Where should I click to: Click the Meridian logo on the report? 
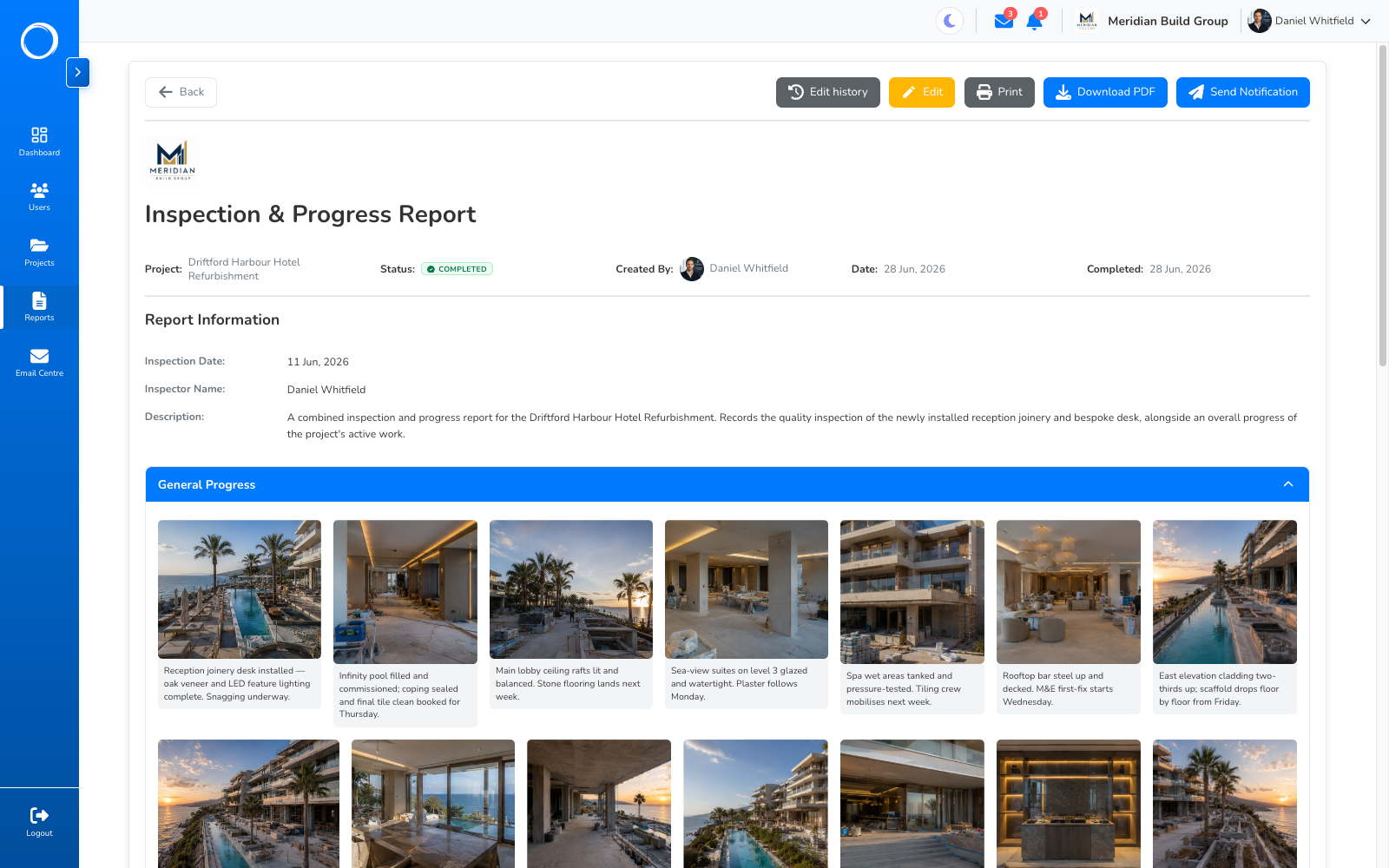click(172, 160)
